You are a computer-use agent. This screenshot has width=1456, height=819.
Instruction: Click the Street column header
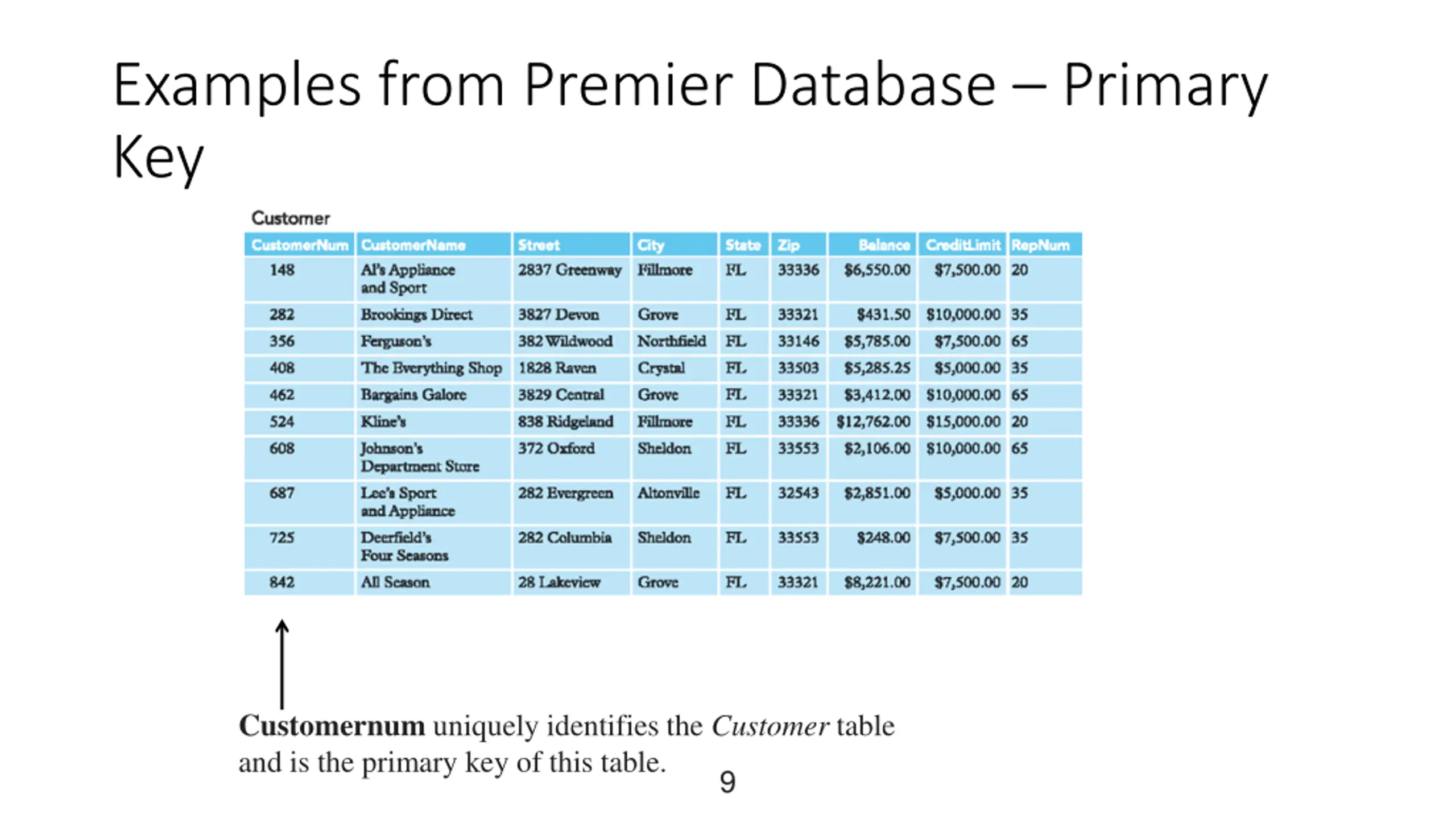pyautogui.click(x=539, y=245)
